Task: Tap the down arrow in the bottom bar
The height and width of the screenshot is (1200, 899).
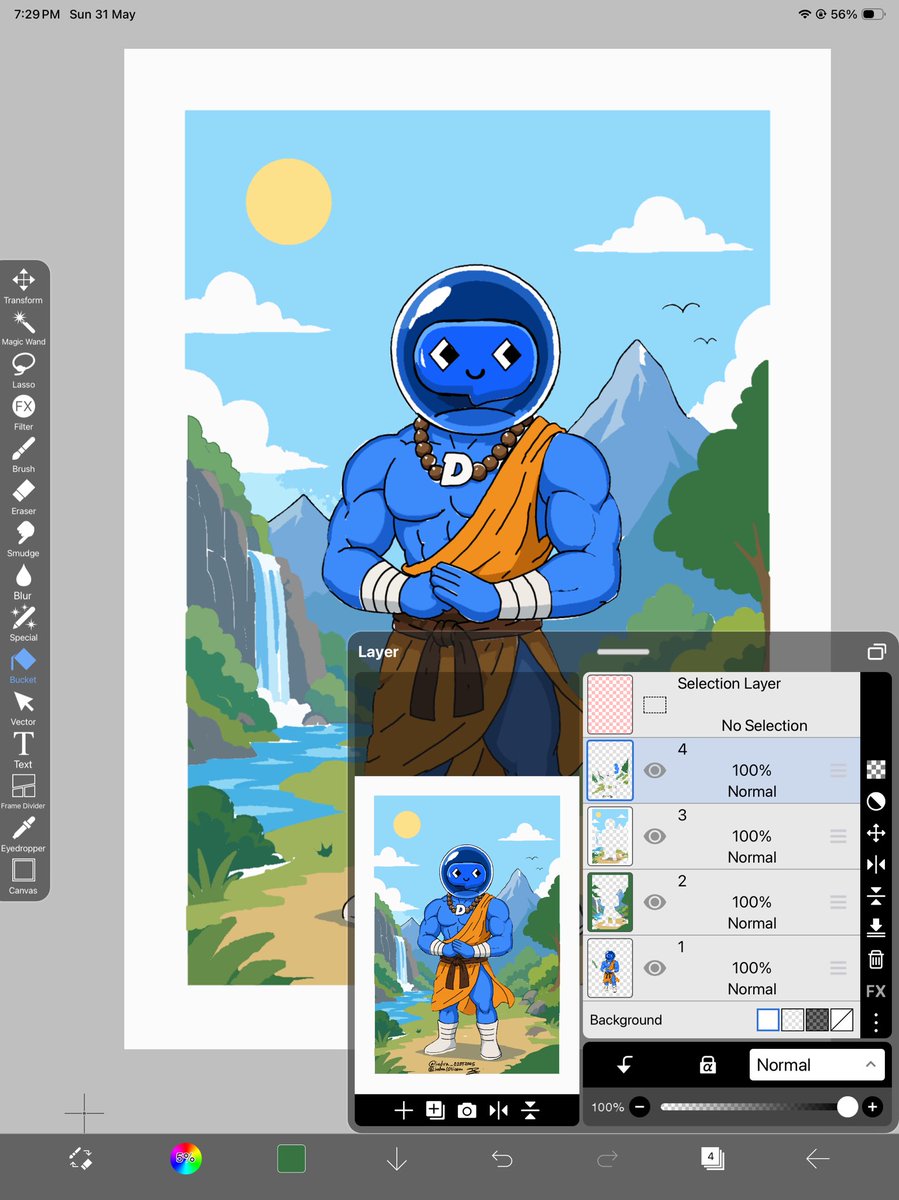Action: point(397,1159)
